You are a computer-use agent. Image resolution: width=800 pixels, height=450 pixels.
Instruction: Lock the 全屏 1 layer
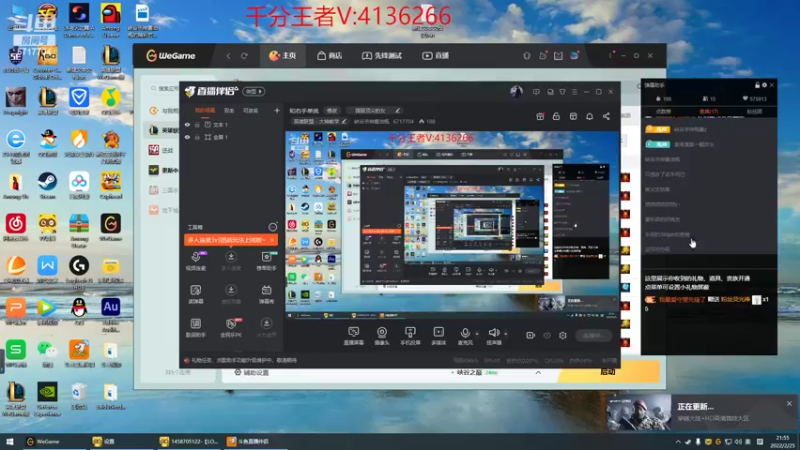click(x=197, y=137)
